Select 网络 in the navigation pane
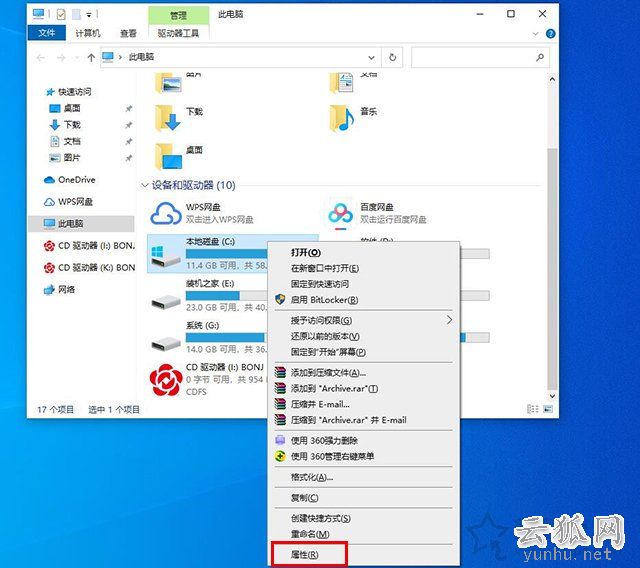 [60, 290]
